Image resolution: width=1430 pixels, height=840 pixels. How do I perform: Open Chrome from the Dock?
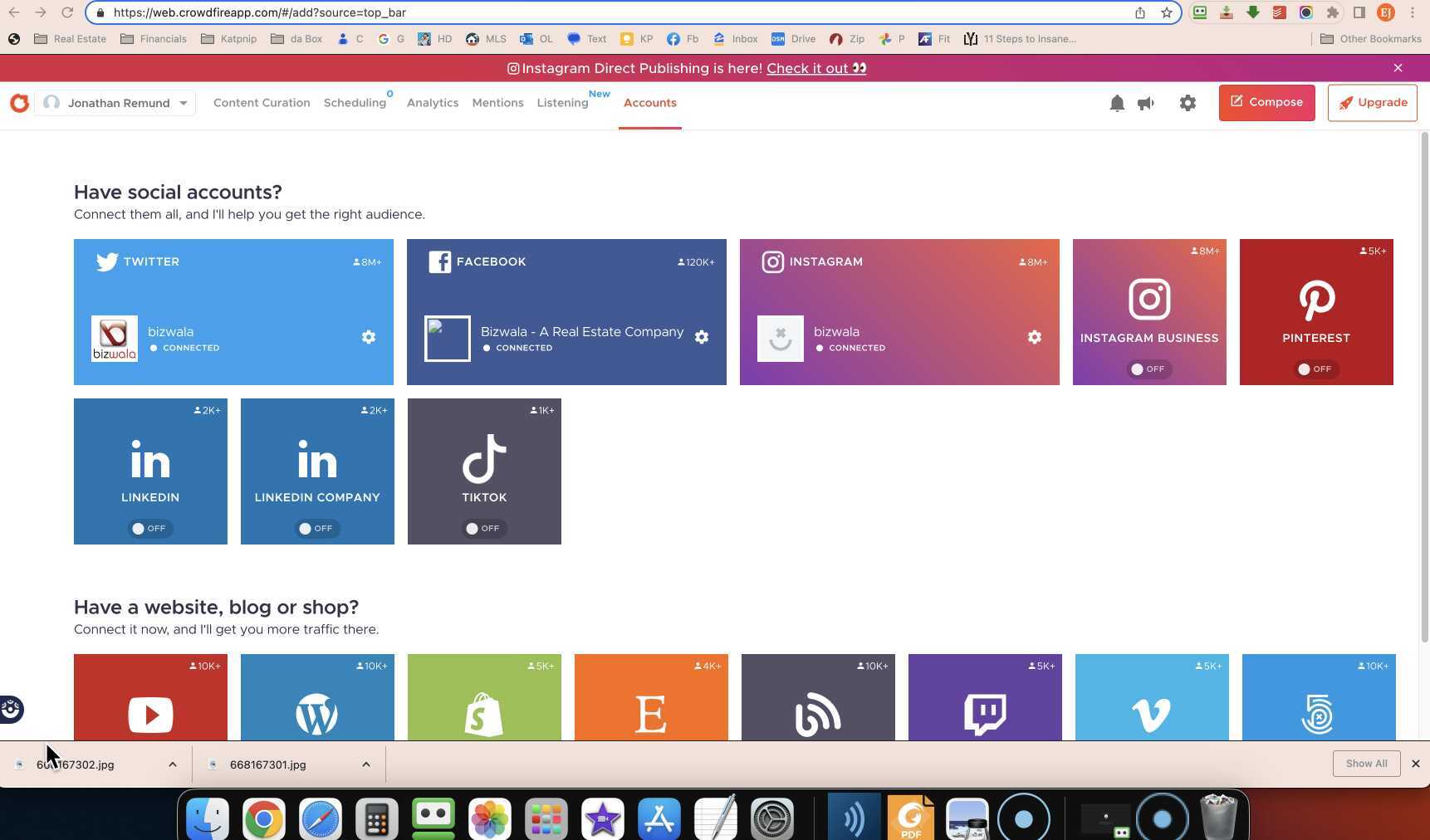coord(264,819)
